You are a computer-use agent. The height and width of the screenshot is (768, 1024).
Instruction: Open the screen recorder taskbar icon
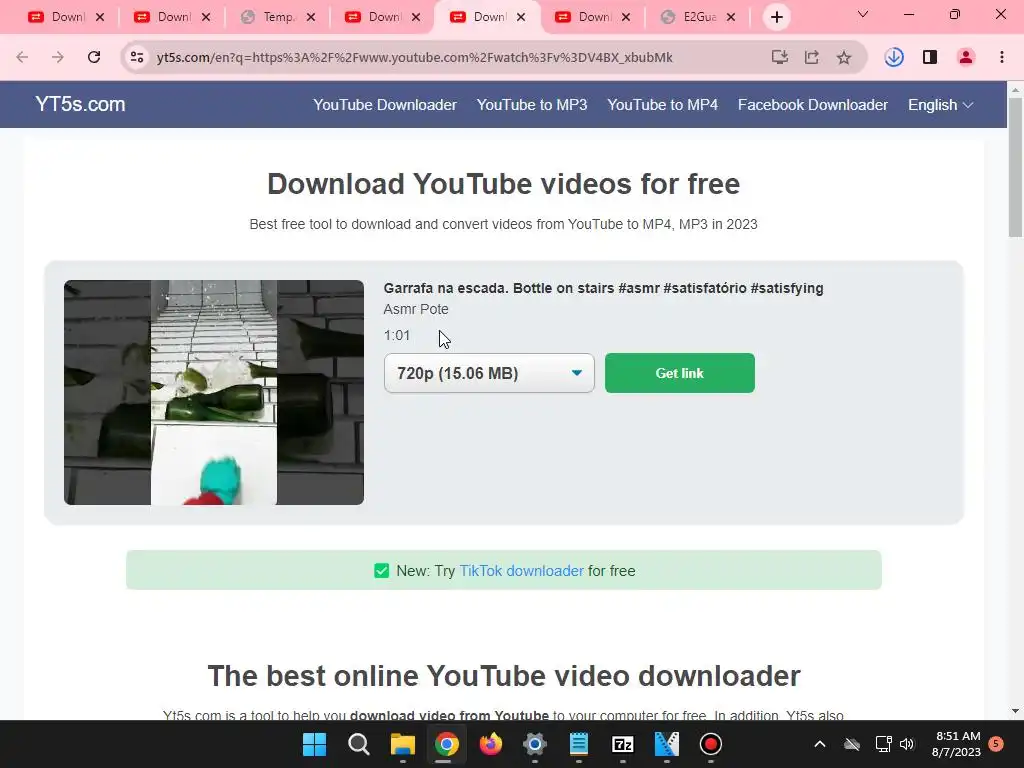[711, 744]
